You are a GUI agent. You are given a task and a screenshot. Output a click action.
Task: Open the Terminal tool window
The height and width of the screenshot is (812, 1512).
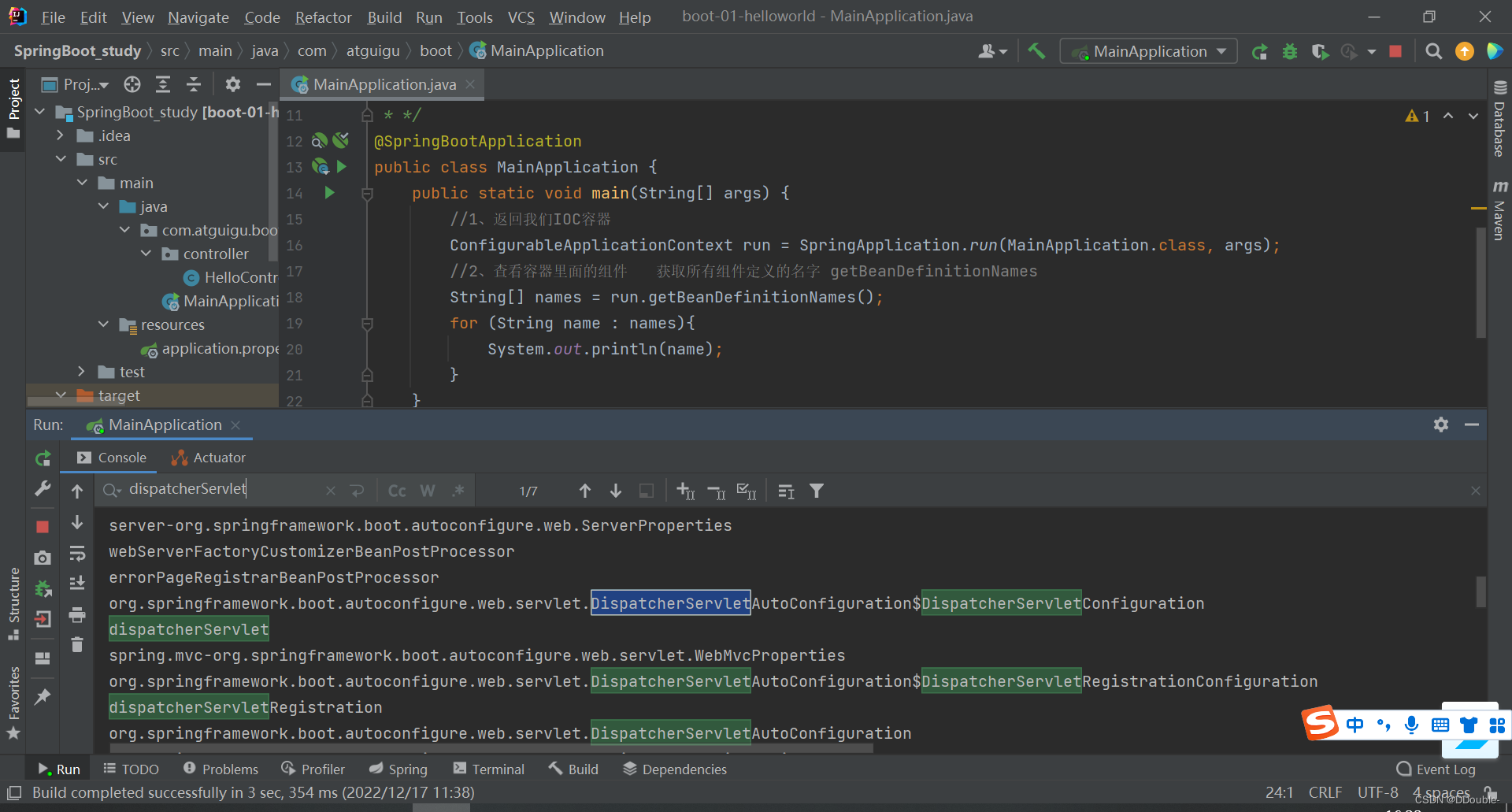tap(488, 769)
